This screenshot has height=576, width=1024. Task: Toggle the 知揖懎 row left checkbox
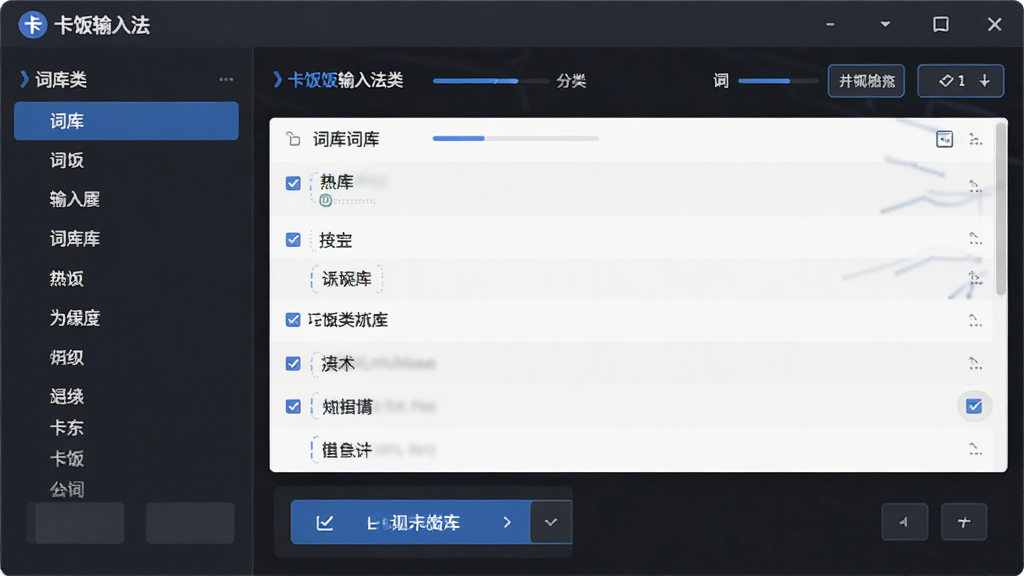click(293, 406)
